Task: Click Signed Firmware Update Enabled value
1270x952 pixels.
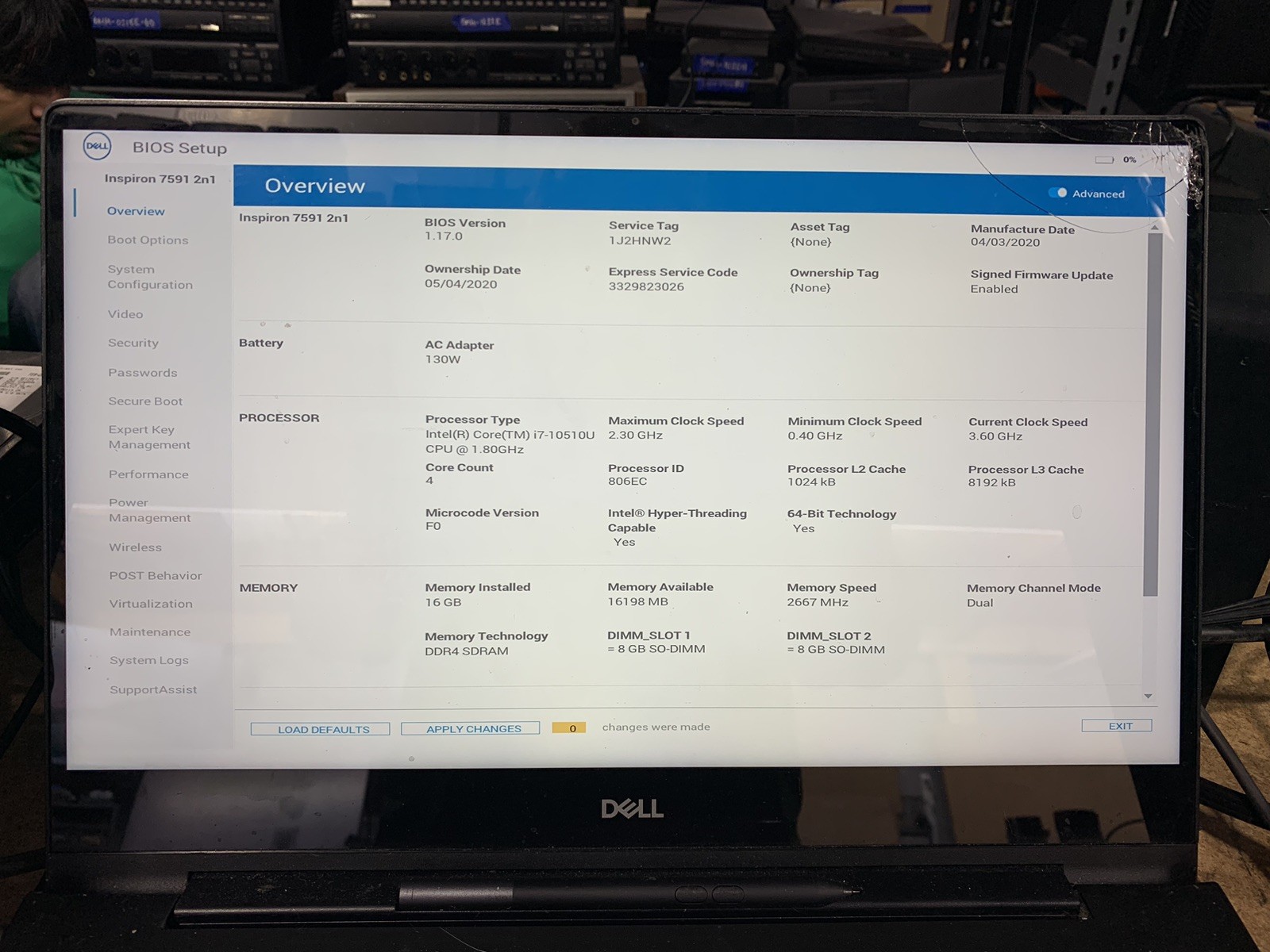Action: 994,289
